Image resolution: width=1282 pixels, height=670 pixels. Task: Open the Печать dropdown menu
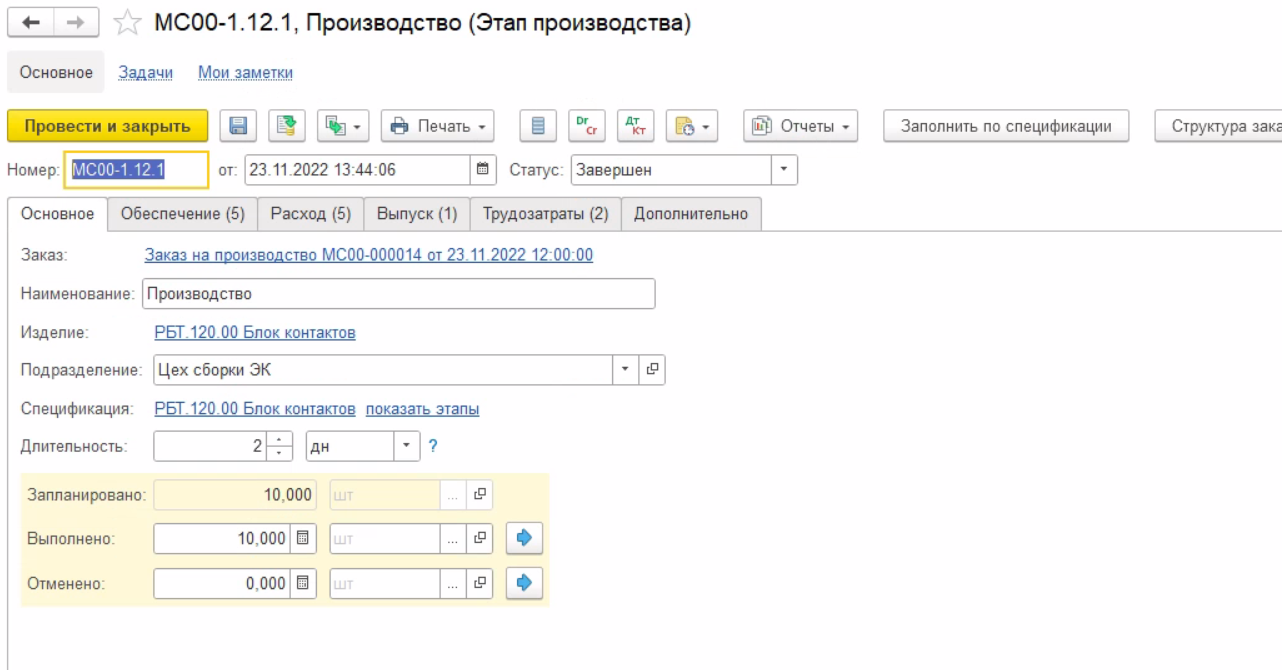tap(437, 126)
